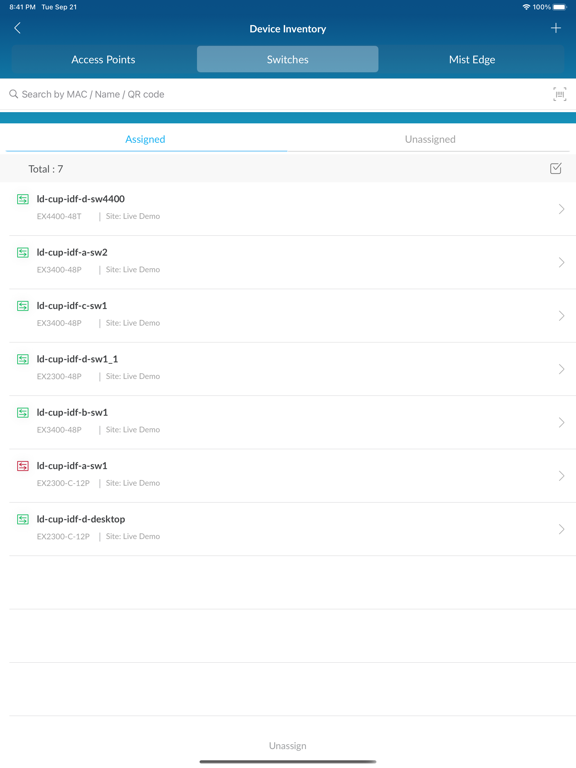This screenshot has height=768, width=576.
Task: Click red switch icon for ld-cup-idf-a-sw1
Action: coord(23,466)
